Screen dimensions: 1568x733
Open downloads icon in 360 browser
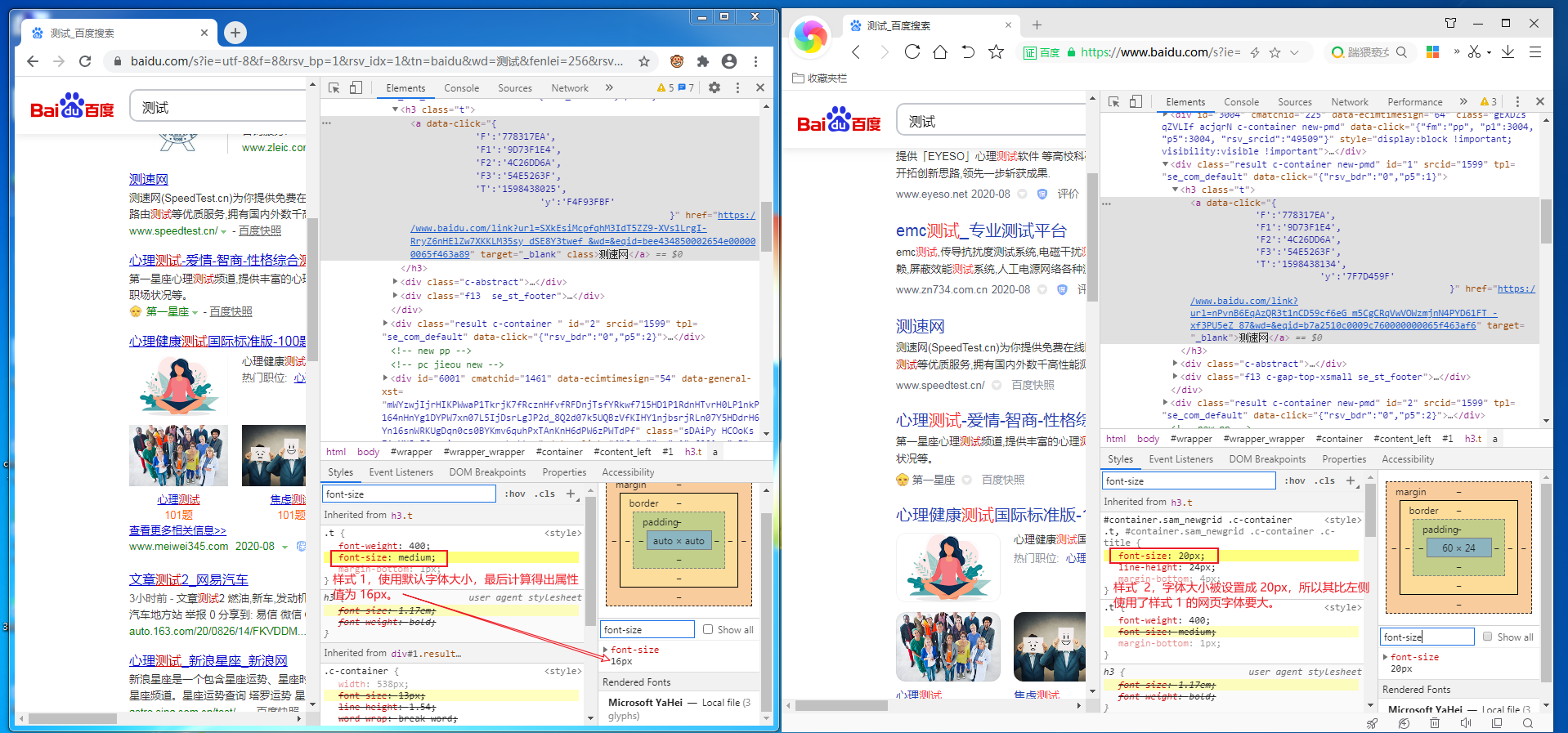[1508, 51]
